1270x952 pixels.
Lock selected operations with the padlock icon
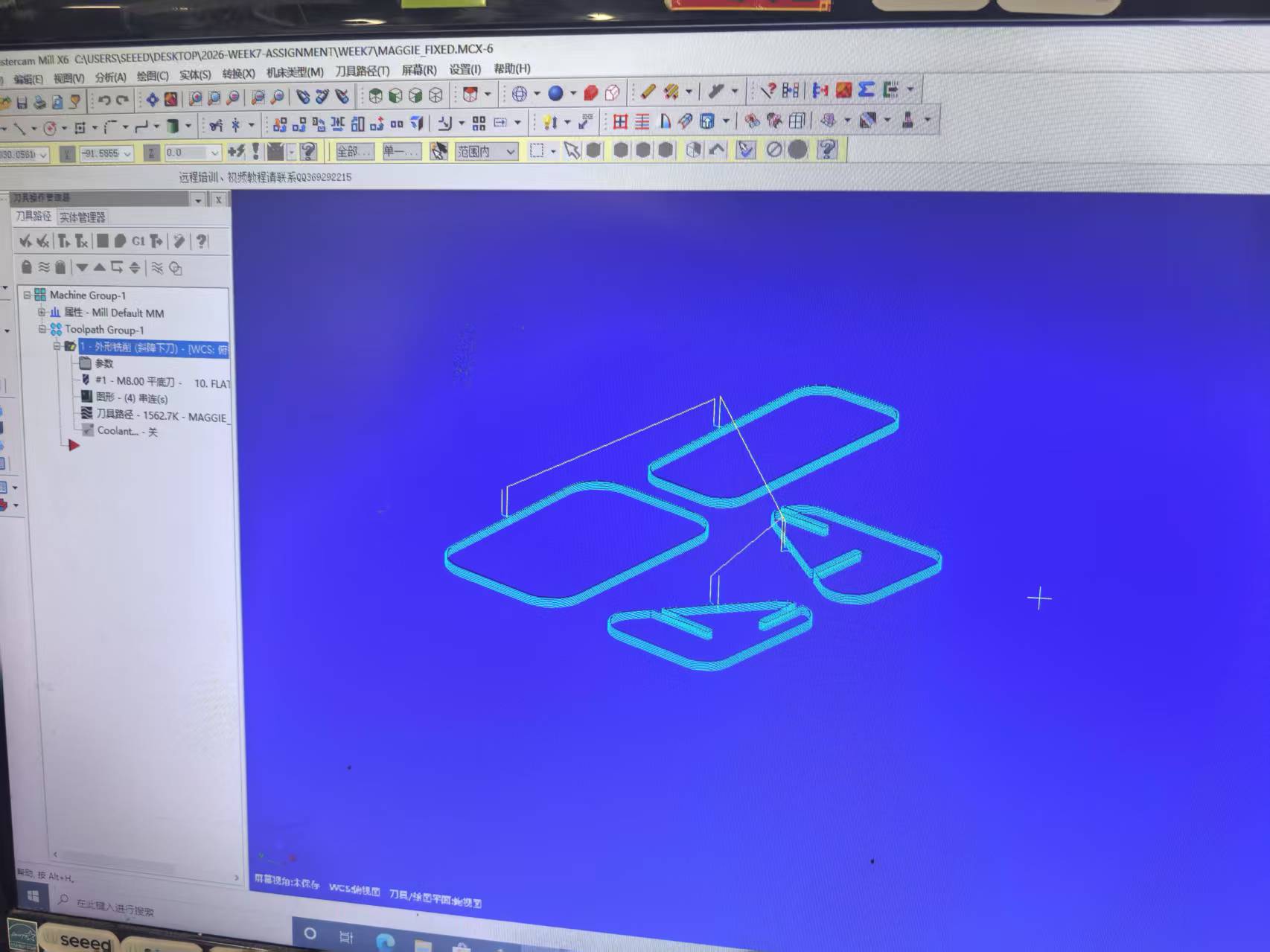pos(26,266)
